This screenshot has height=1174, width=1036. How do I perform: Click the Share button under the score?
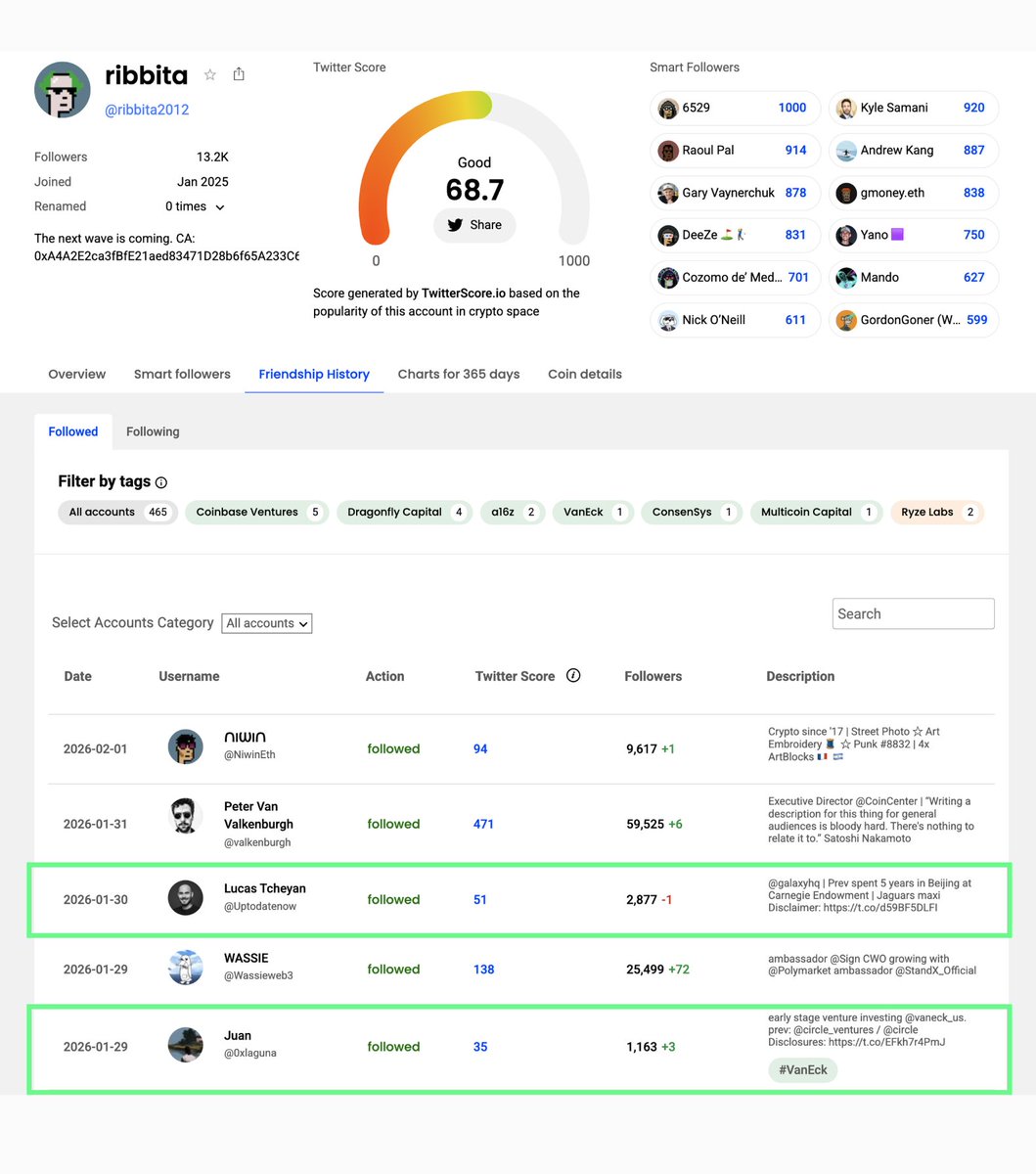pos(474,225)
